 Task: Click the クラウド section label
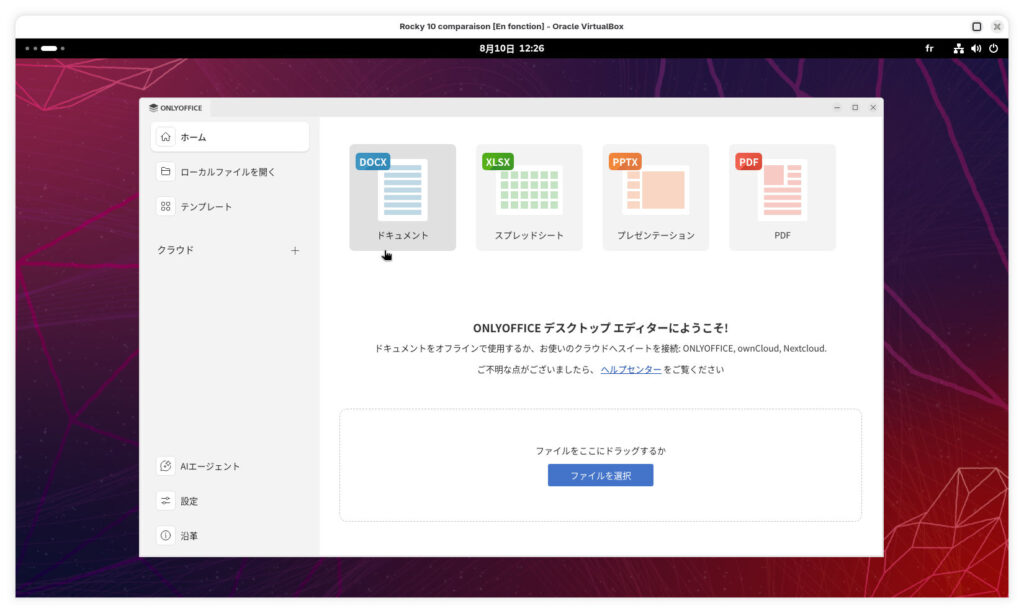[x=176, y=250]
